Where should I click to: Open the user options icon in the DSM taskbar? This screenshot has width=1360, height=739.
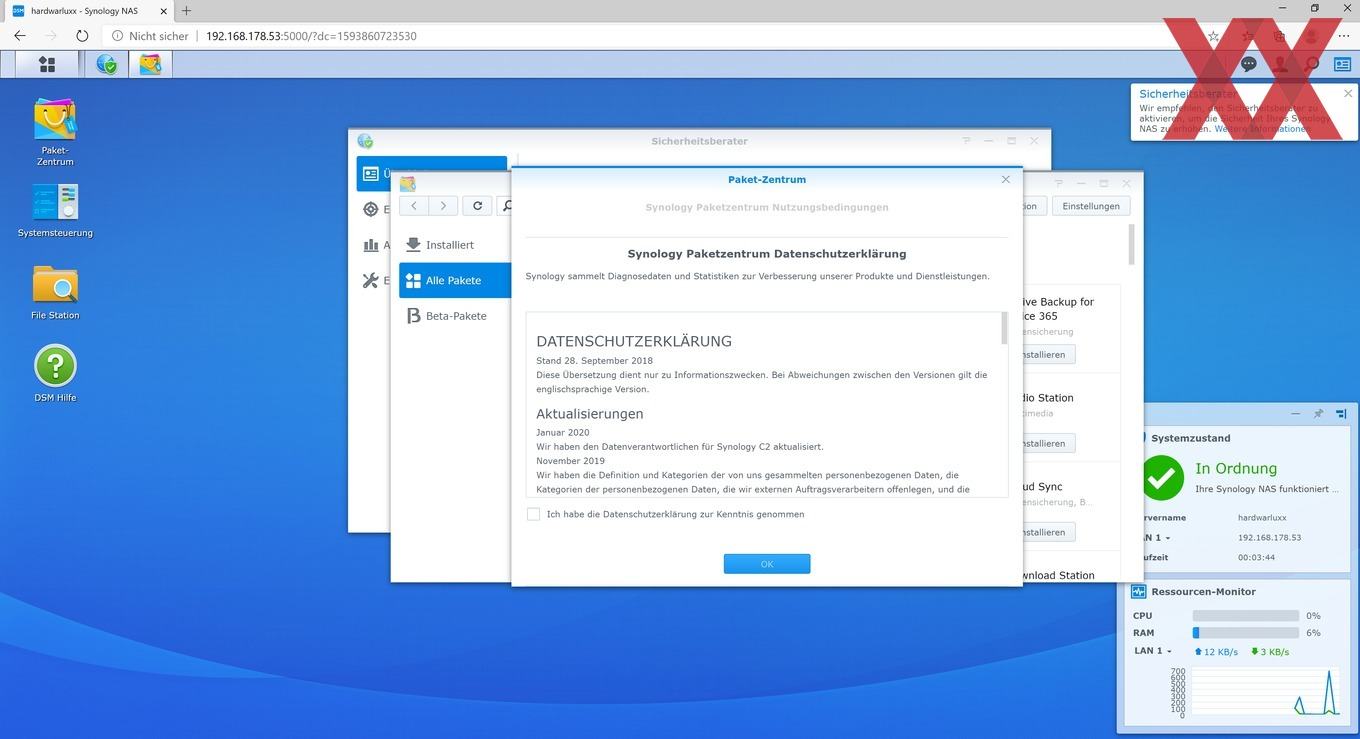click(1280, 64)
